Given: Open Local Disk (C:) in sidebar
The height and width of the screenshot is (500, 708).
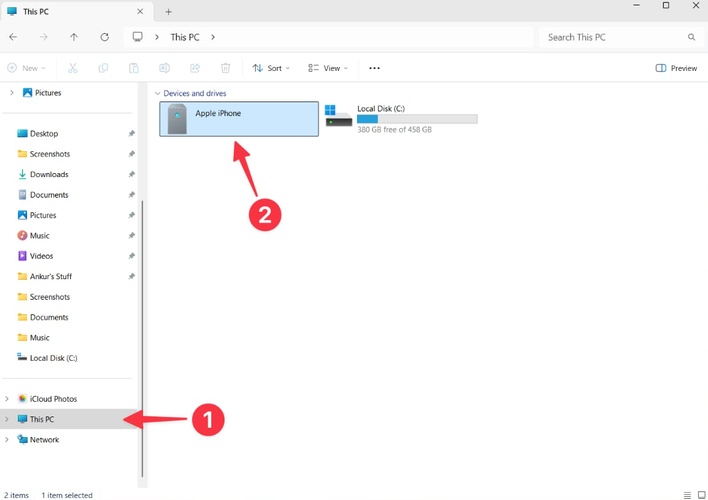Looking at the screenshot, I should [x=47, y=358].
